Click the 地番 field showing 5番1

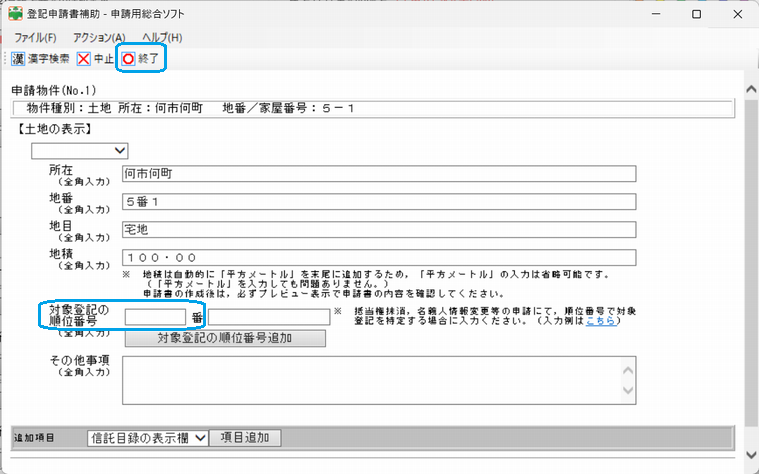tap(378, 201)
